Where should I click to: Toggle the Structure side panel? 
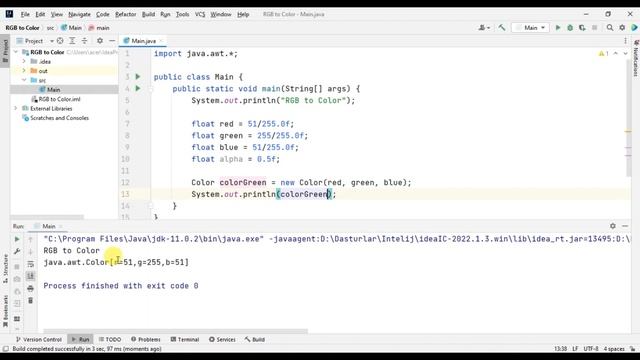pos(5,269)
